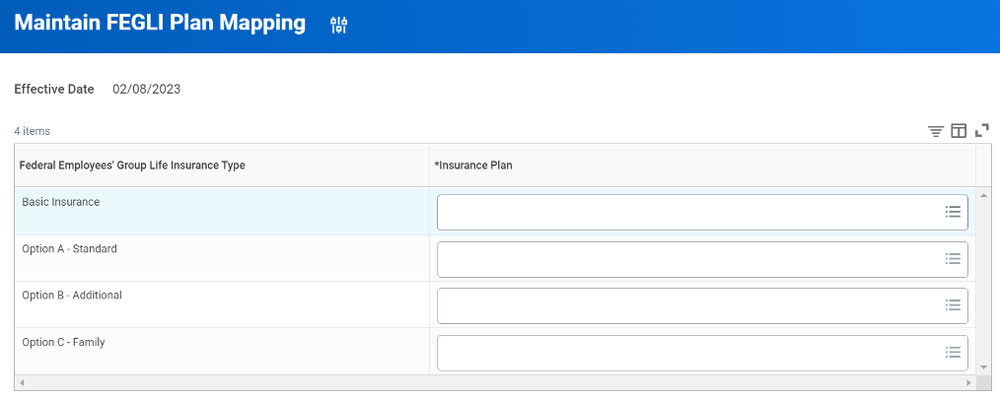Select the Option B - Additional row label
The height and width of the screenshot is (399, 1000).
[72, 295]
